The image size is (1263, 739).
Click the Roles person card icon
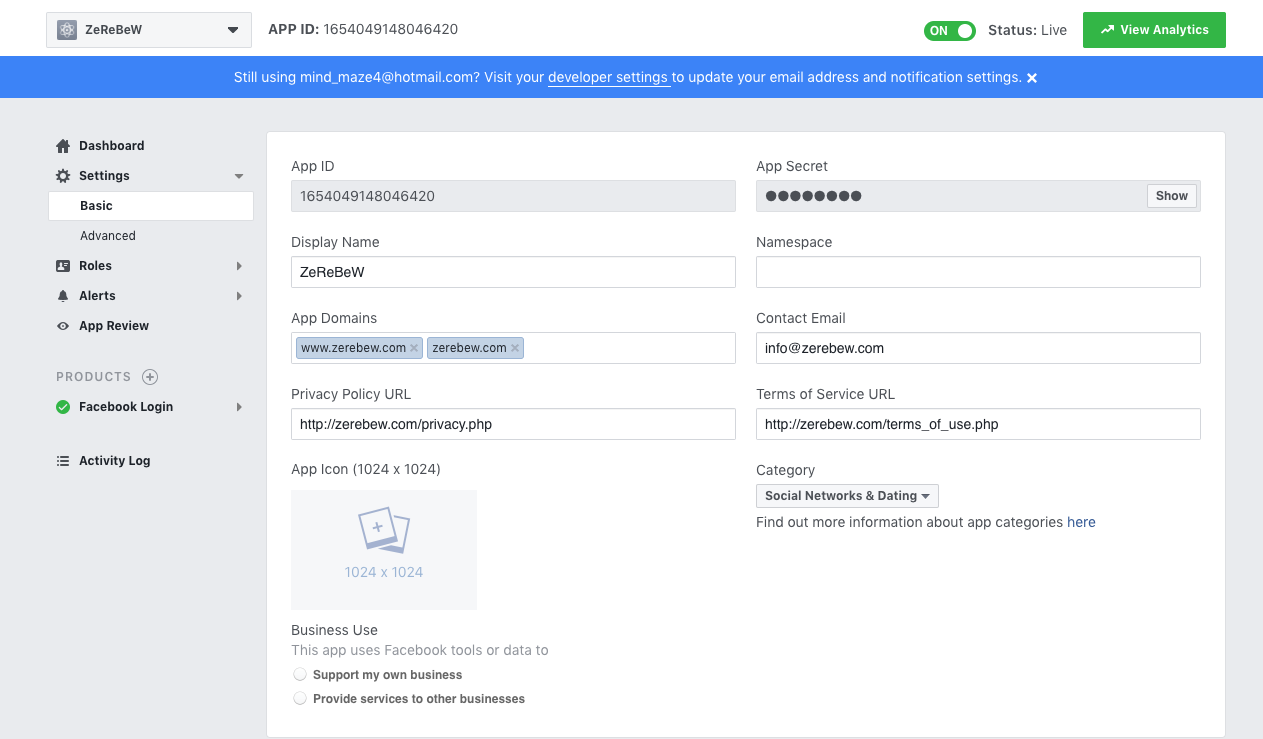pos(63,266)
